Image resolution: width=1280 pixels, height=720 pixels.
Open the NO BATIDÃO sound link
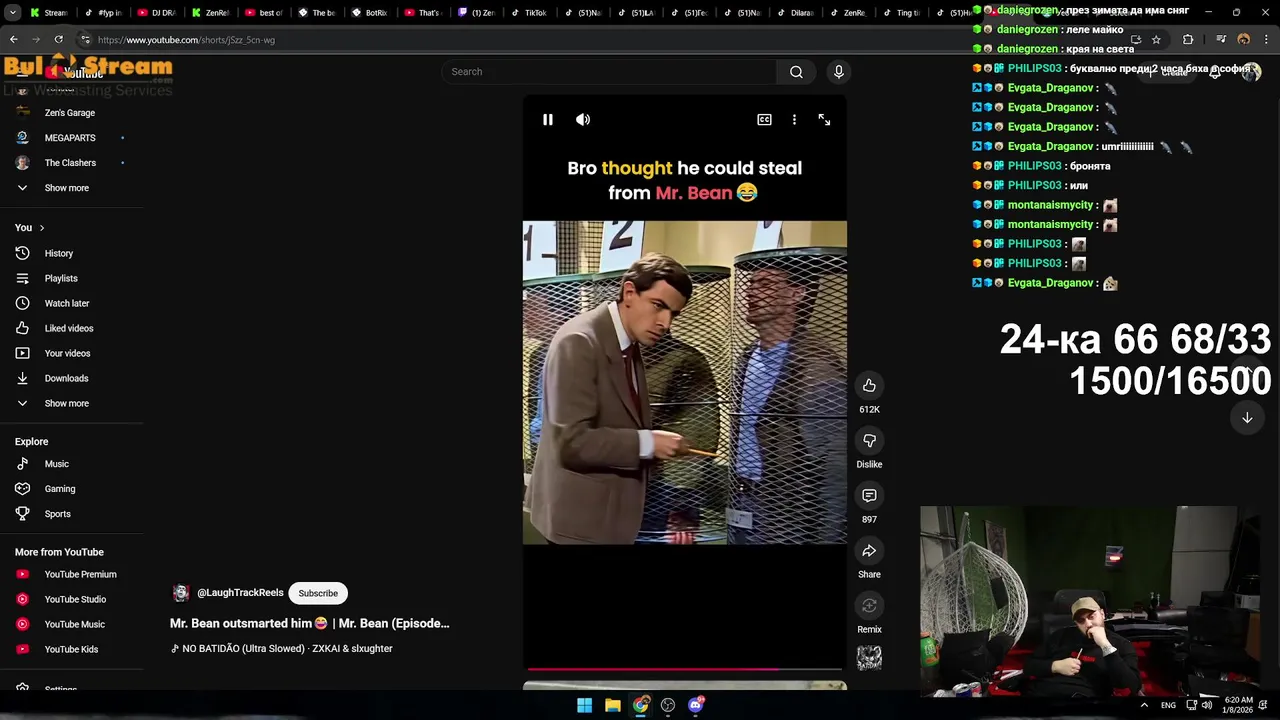point(281,649)
